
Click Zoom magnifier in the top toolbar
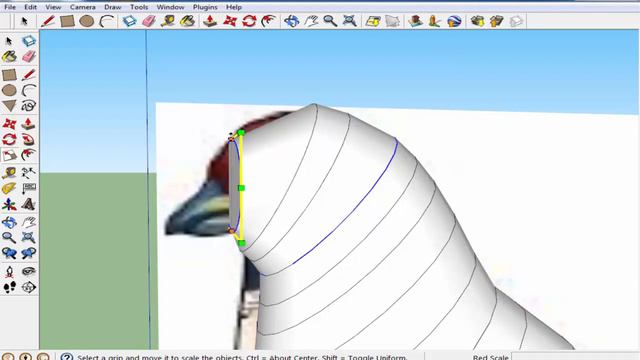click(x=330, y=21)
